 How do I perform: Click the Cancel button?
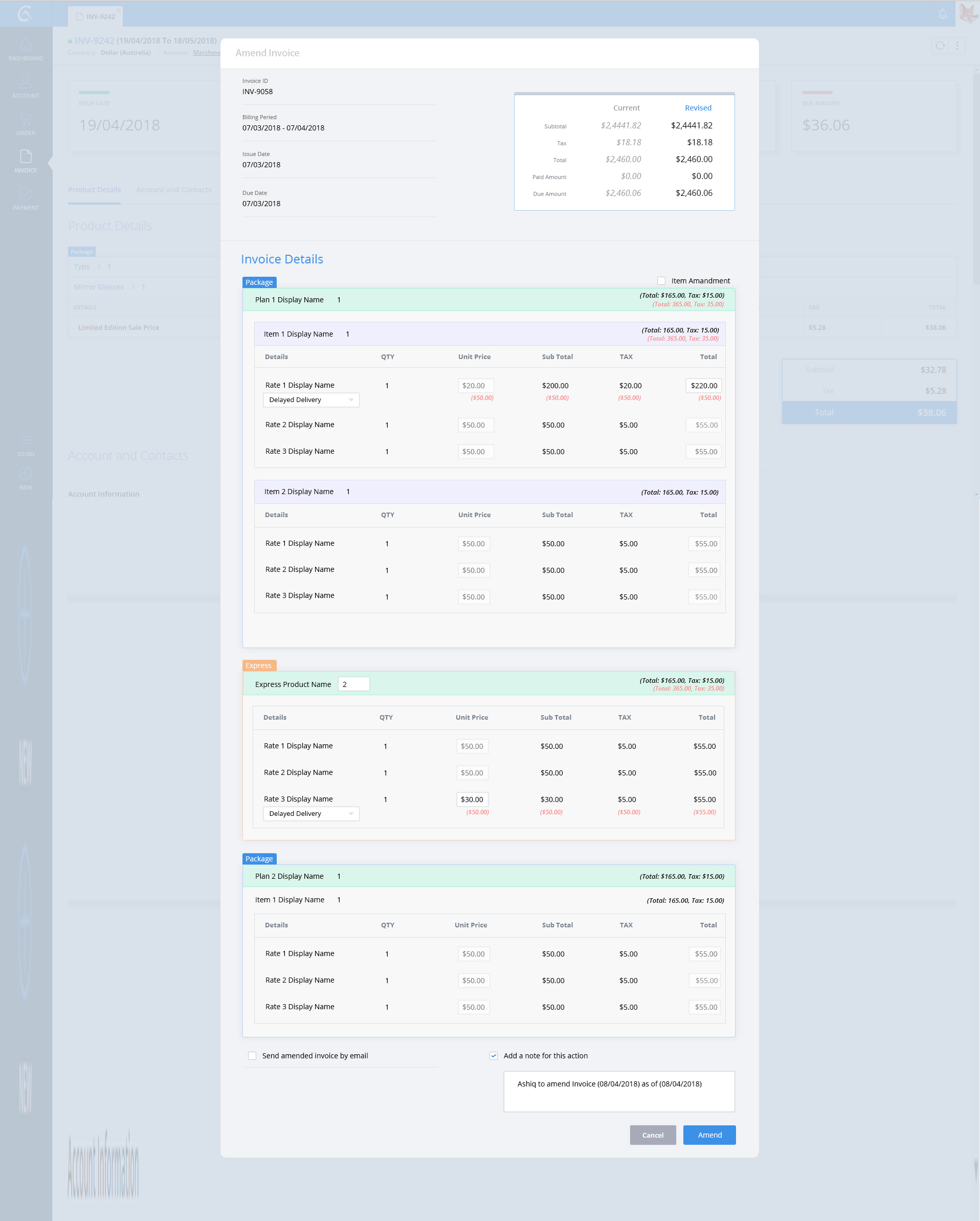pos(652,1135)
